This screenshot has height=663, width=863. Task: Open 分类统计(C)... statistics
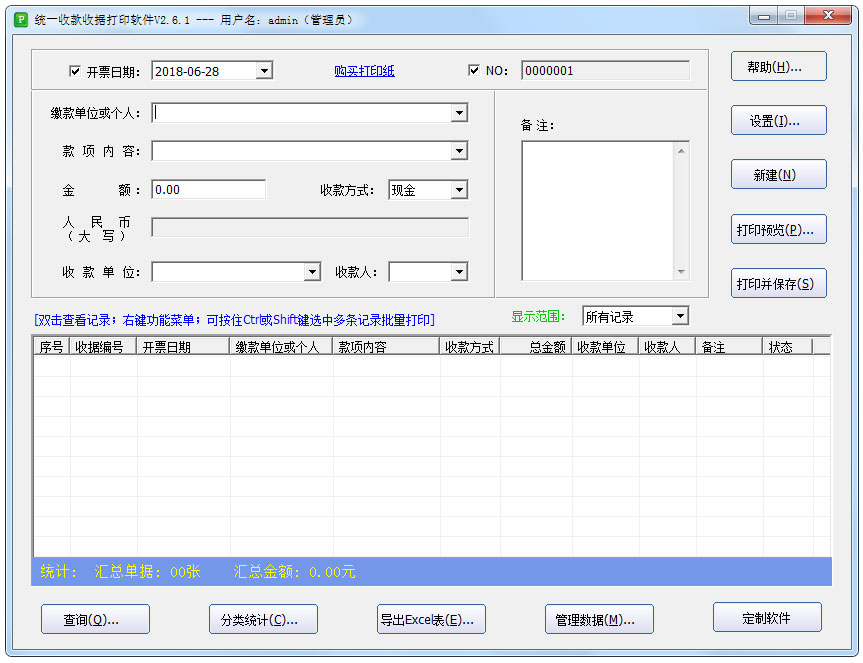[263, 620]
